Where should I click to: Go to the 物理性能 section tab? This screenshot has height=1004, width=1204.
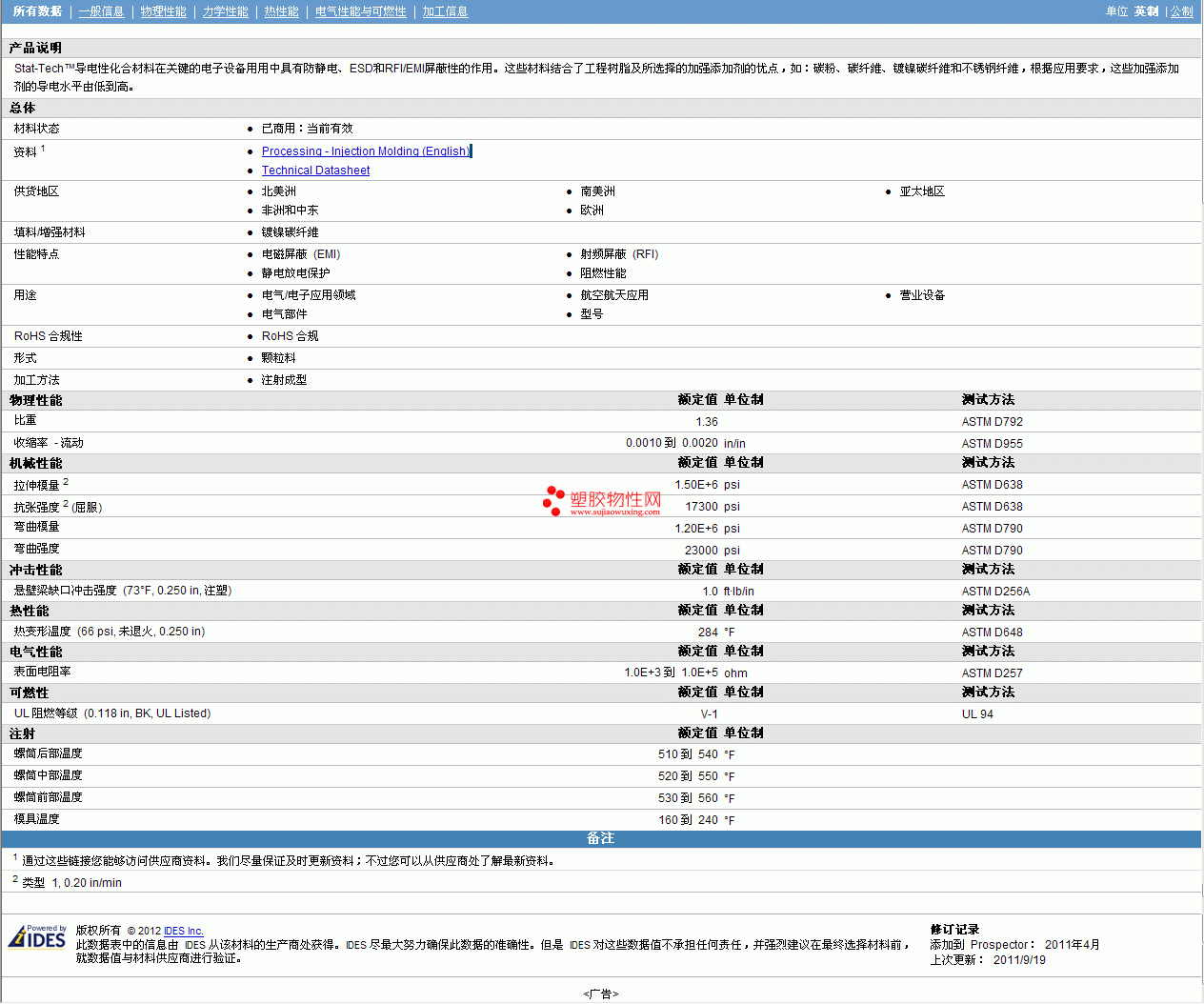coord(163,11)
